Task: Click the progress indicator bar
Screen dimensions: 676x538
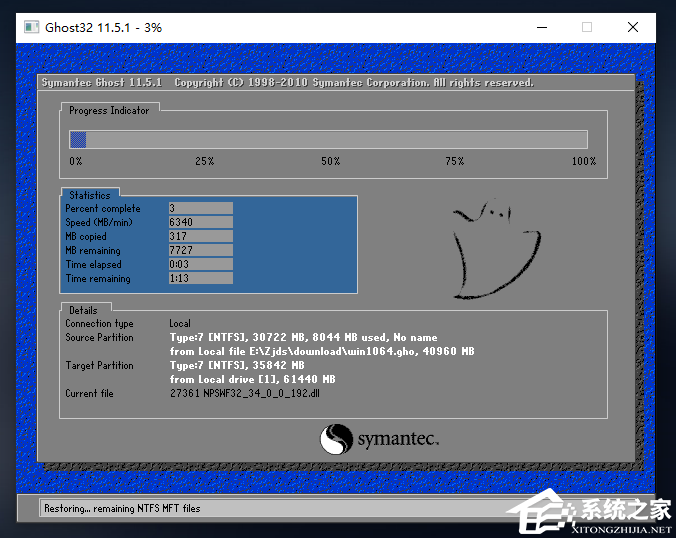Action: click(x=328, y=140)
